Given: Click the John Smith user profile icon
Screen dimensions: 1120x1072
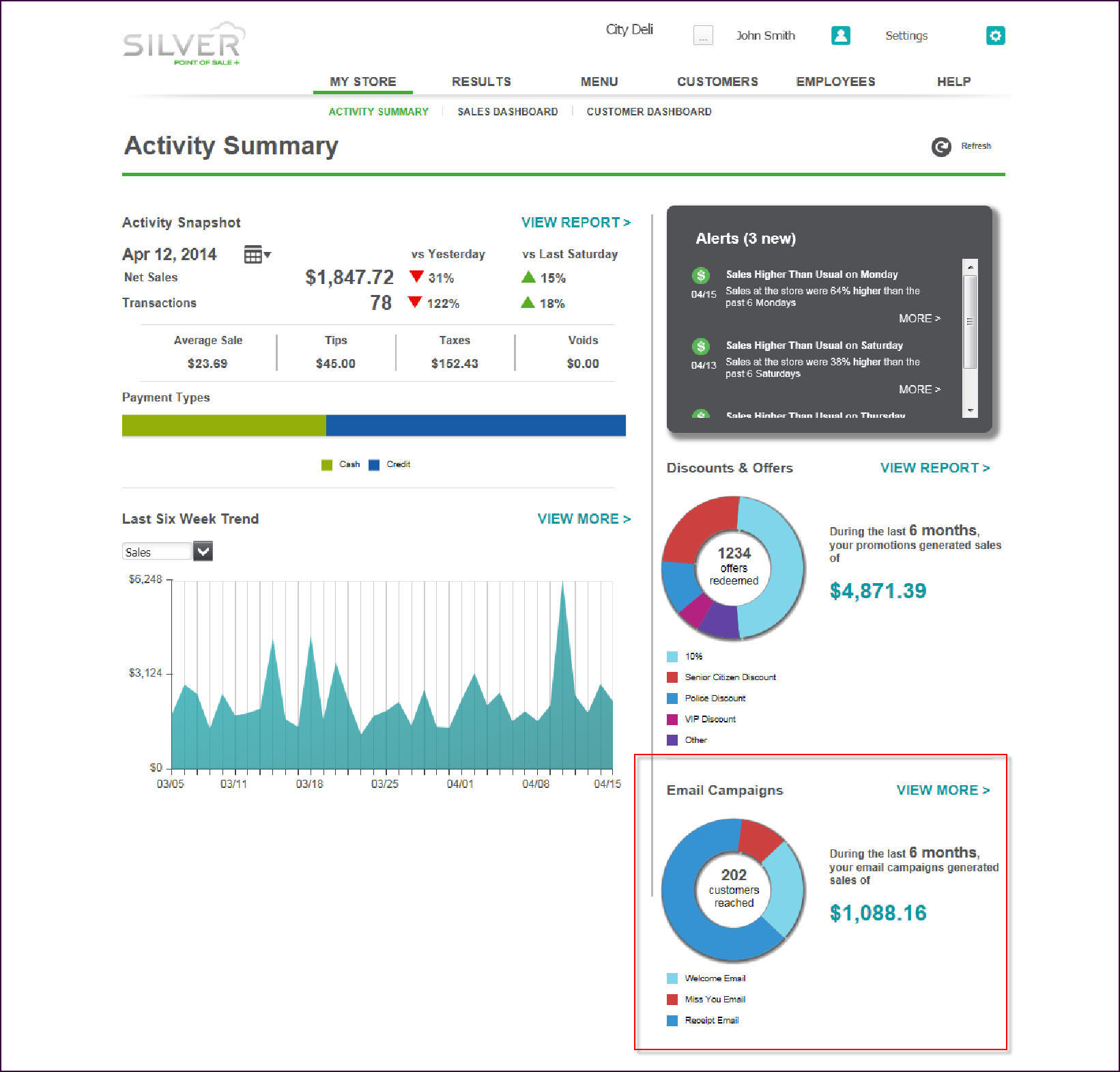Looking at the screenshot, I should click(x=840, y=36).
